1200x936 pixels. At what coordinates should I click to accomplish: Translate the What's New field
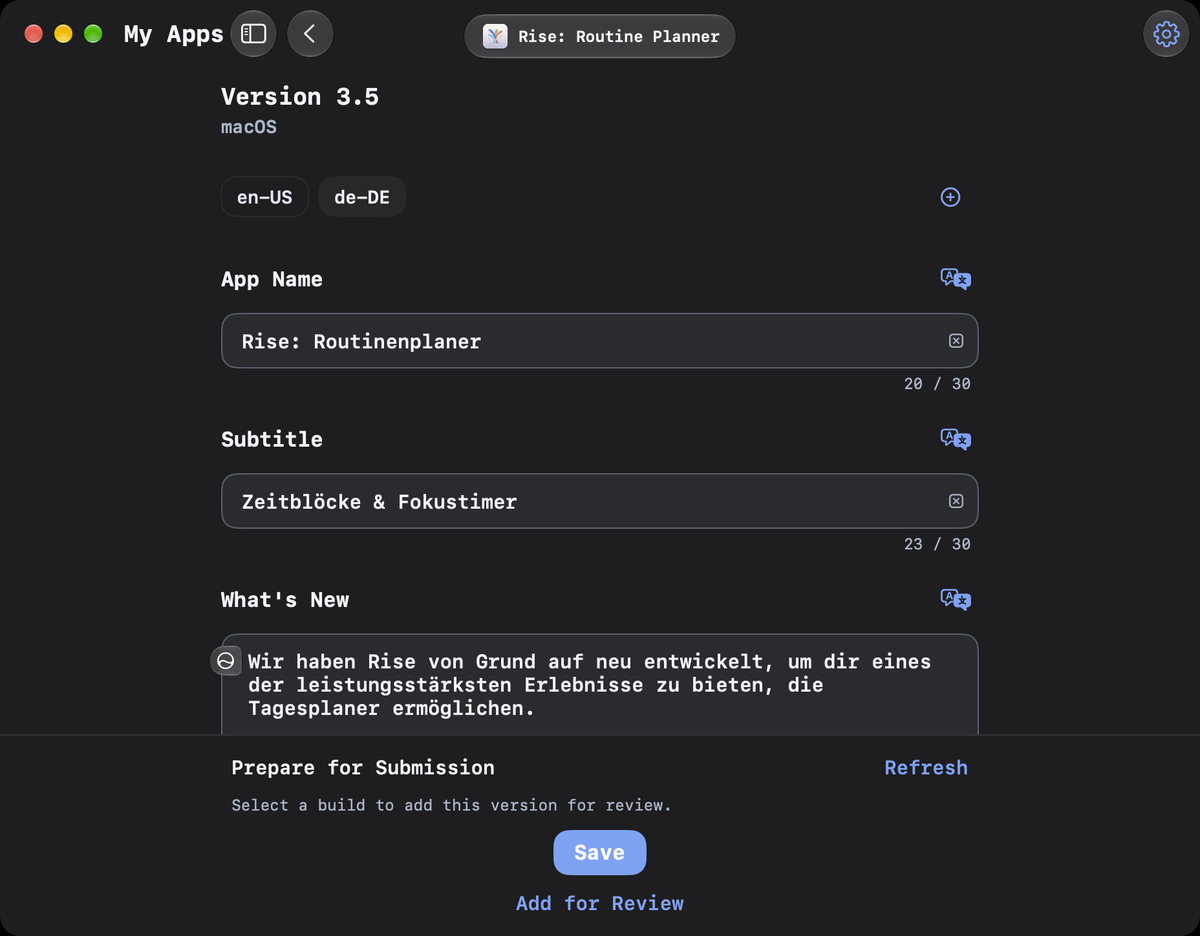point(956,600)
